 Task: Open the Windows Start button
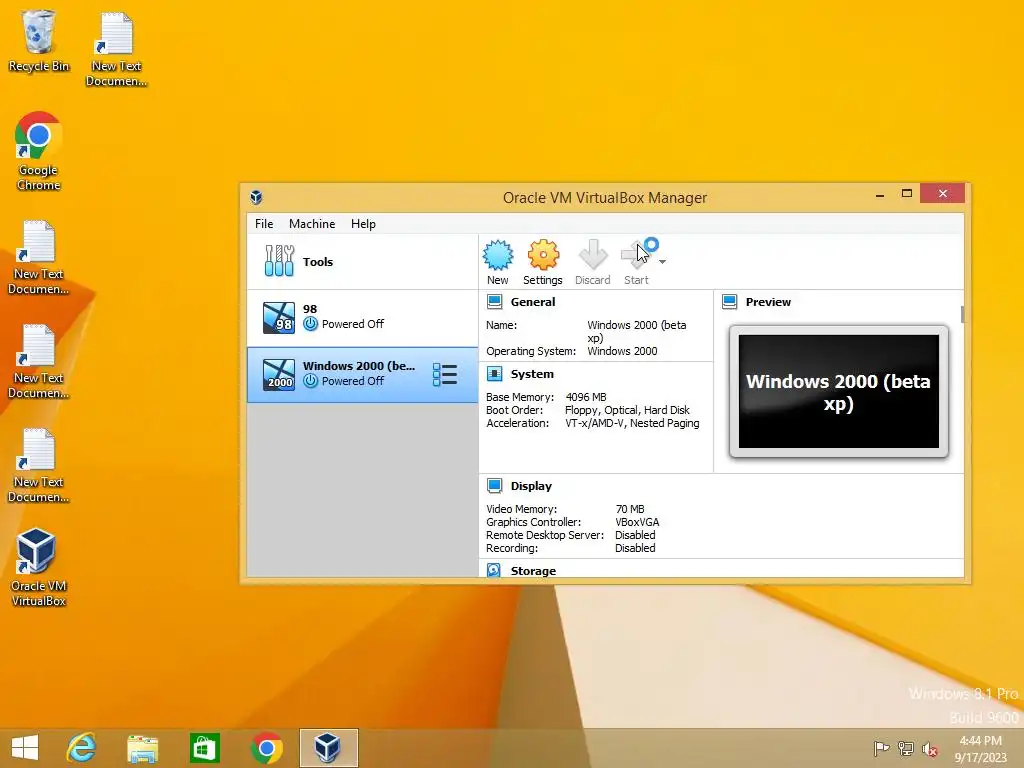25,748
